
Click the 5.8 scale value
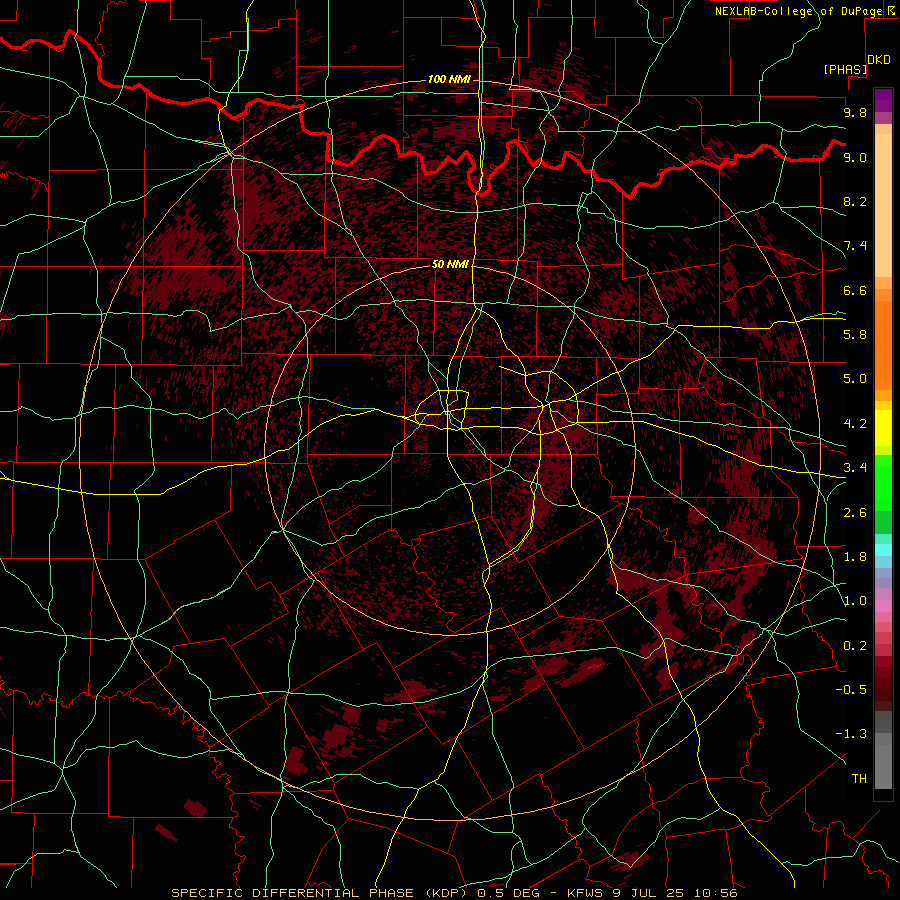click(855, 335)
